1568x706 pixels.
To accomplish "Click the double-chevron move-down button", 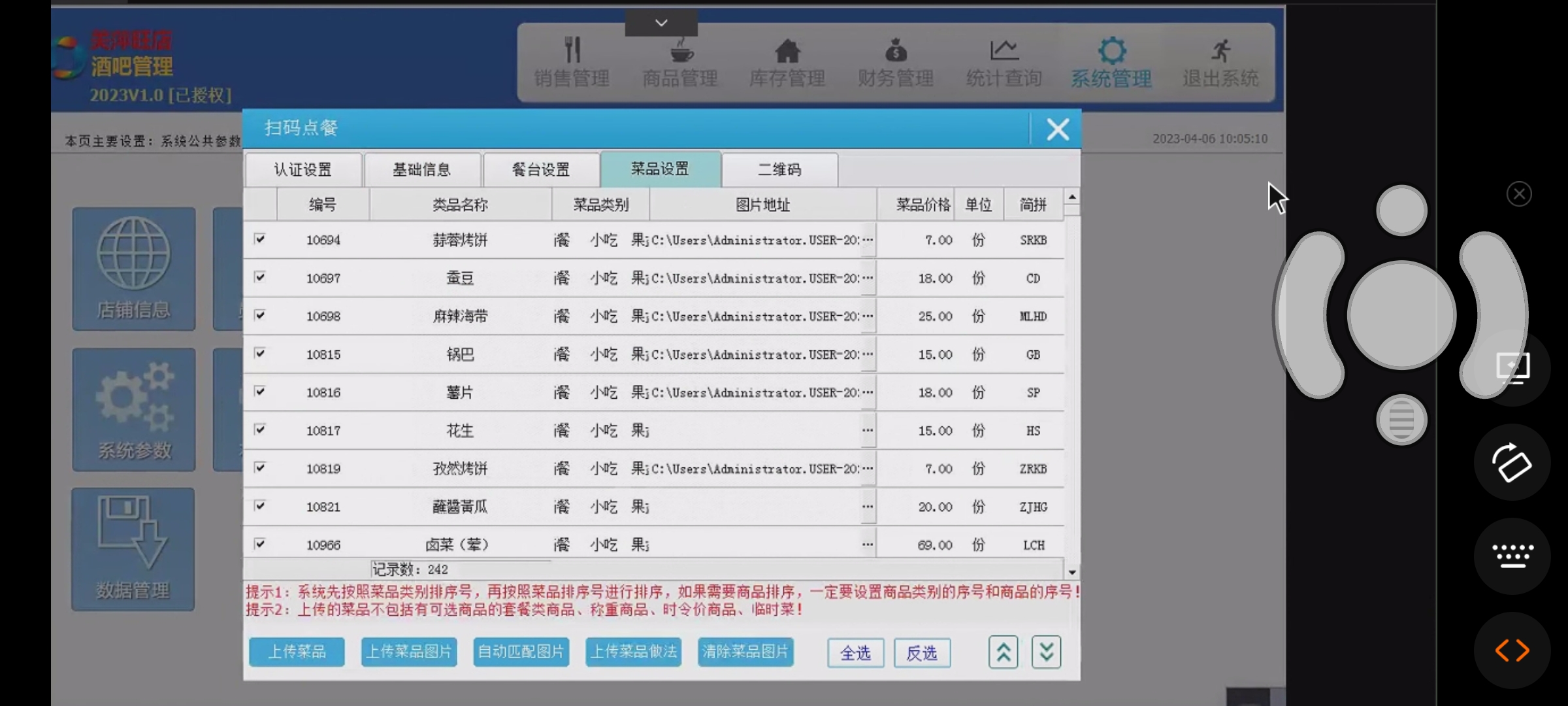I will pos(1046,652).
